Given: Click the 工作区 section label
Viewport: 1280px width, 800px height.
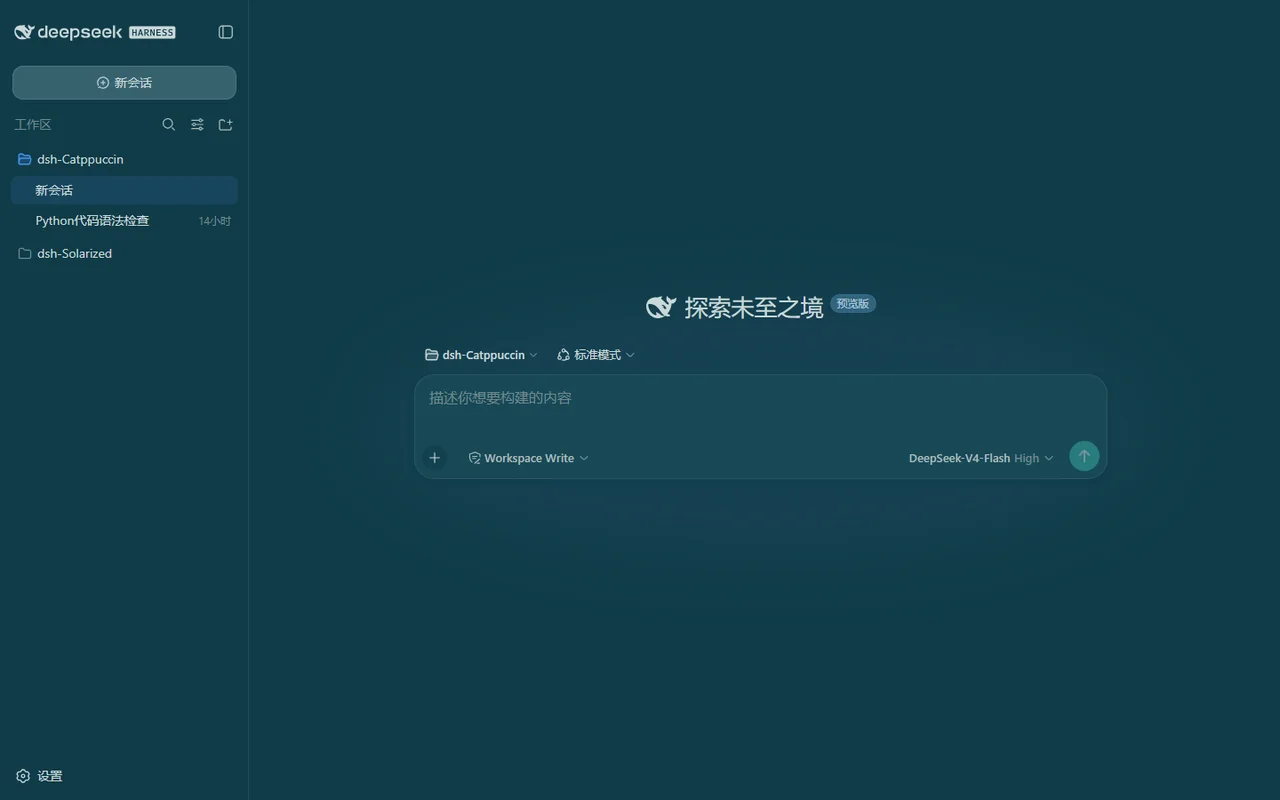Looking at the screenshot, I should pyautogui.click(x=33, y=125).
